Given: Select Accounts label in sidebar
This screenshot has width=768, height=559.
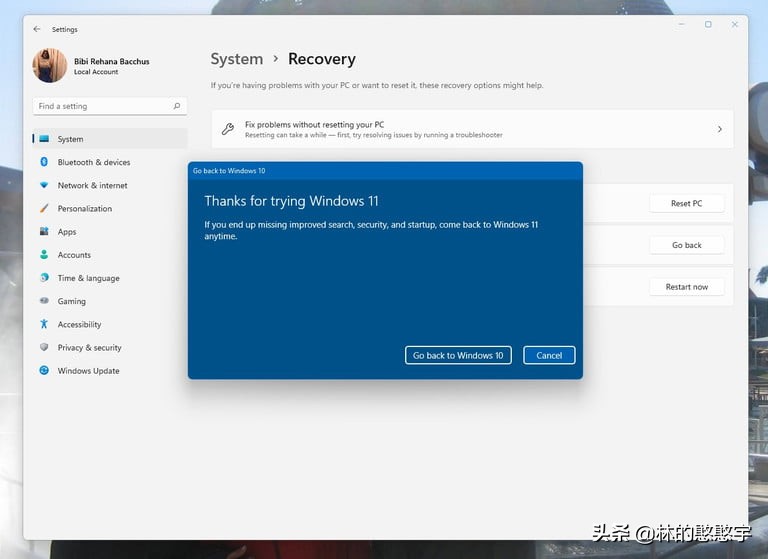Looking at the screenshot, I should coord(74,255).
